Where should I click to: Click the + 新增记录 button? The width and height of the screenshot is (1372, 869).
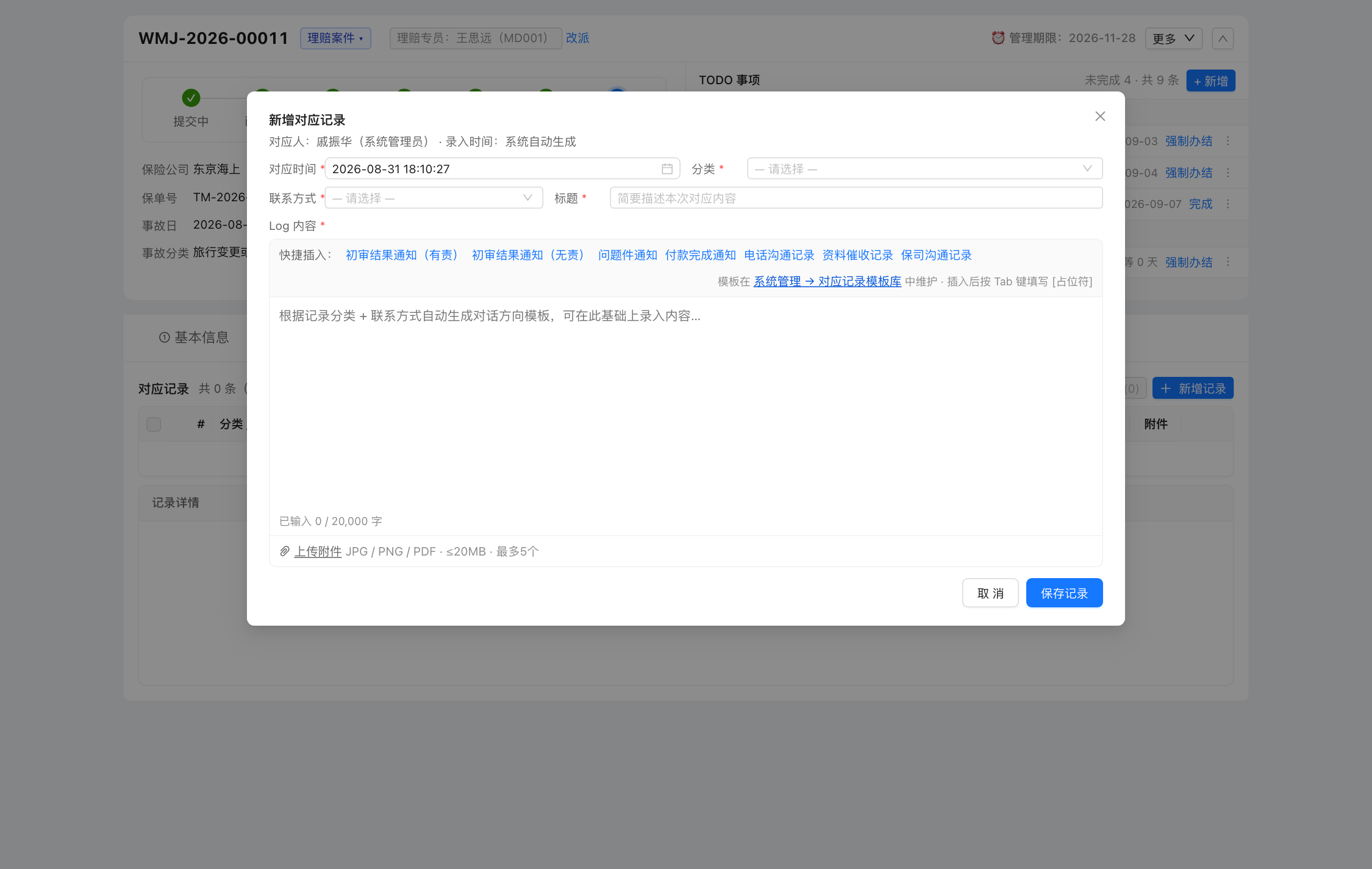tap(1193, 388)
